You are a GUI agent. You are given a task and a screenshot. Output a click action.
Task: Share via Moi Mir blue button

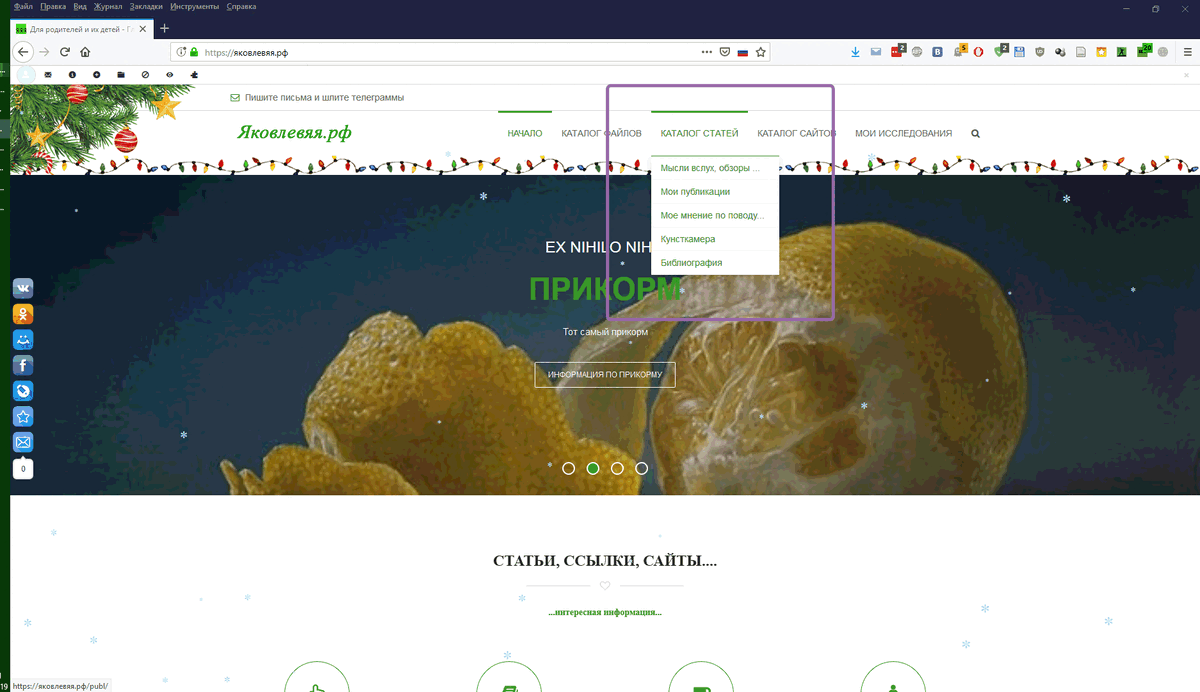pos(23,340)
